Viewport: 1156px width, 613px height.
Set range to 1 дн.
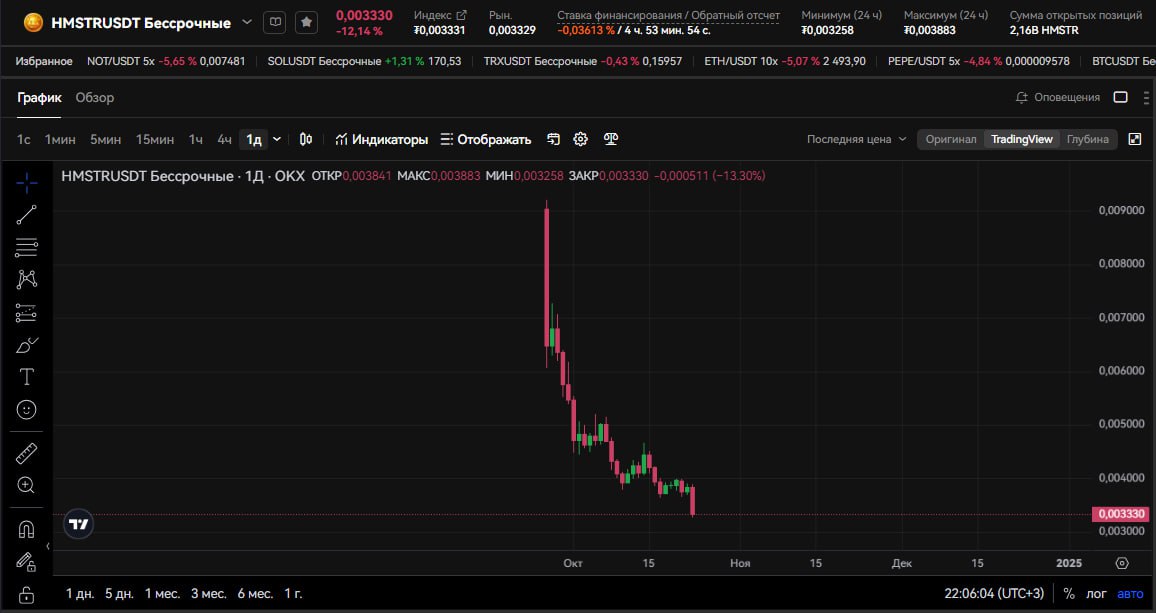tap(80, 594)
